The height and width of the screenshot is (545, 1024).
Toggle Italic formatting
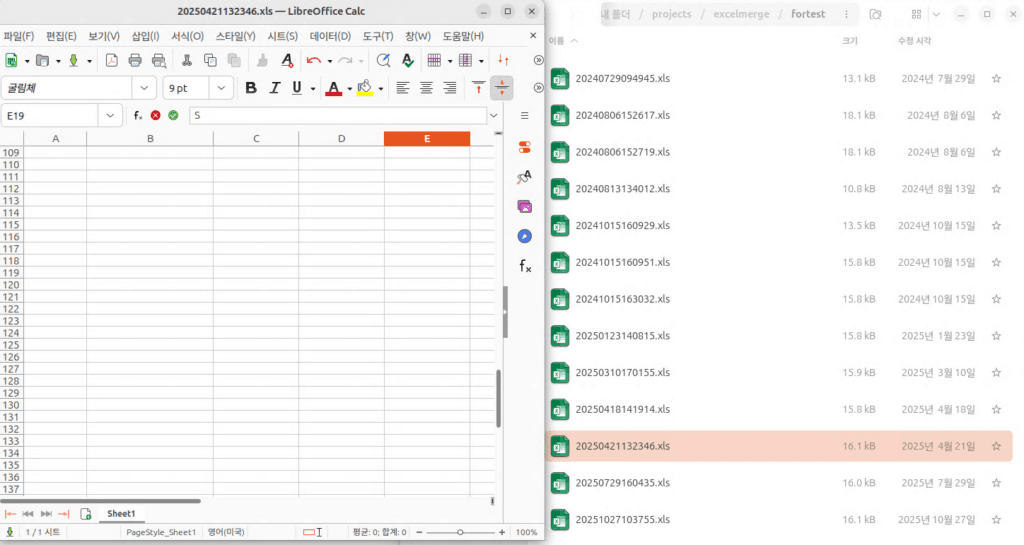coord(274,88)
